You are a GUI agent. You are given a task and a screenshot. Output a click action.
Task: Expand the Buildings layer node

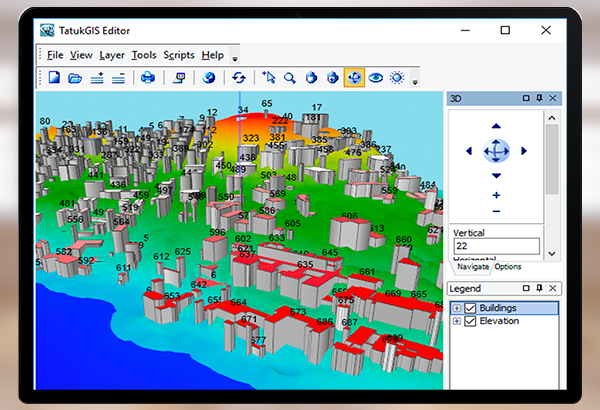pos(457,308)
